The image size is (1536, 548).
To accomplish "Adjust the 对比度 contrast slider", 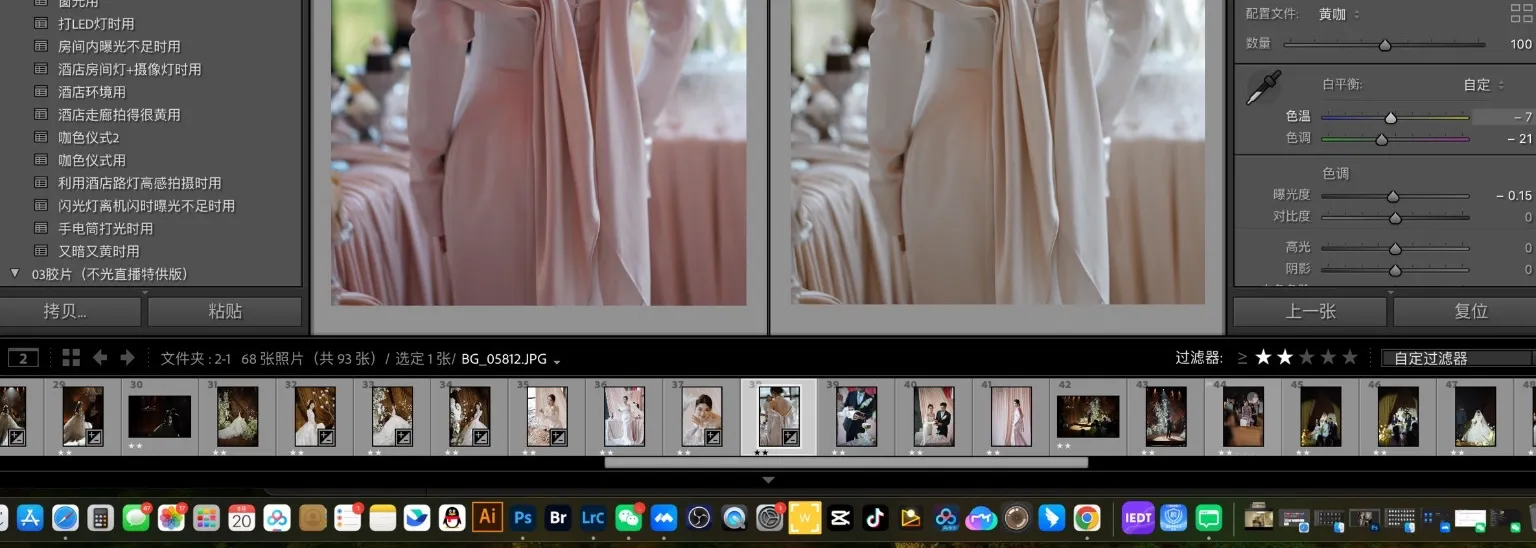I will [x=1395, y=217].
